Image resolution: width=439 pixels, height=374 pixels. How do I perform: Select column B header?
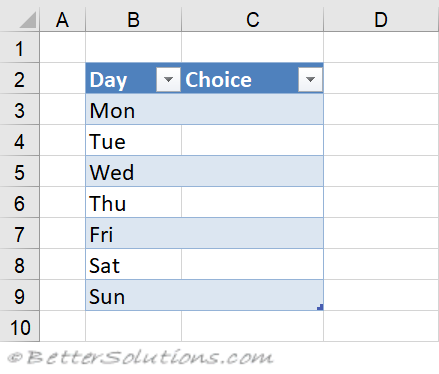133,20
